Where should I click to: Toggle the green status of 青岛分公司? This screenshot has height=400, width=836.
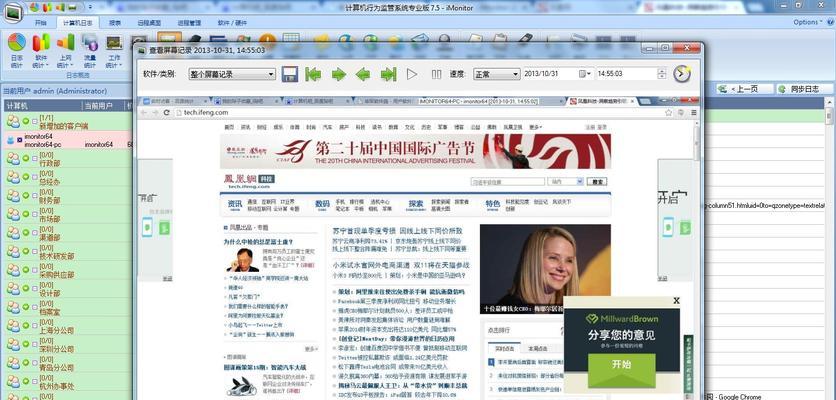[x=26, y=363]
